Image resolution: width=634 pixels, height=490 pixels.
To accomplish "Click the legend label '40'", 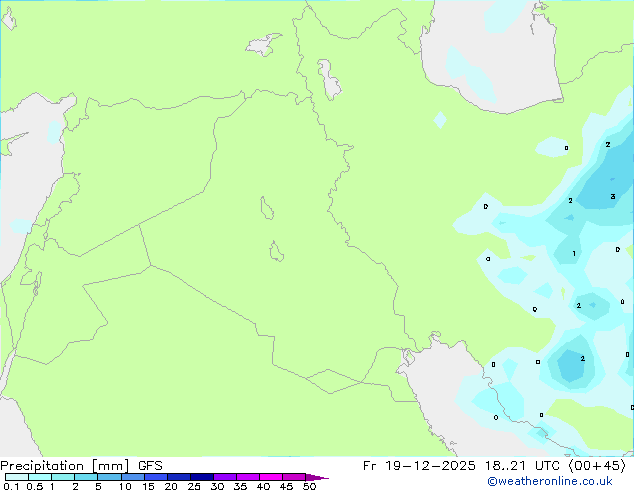I will click(263, 486).
